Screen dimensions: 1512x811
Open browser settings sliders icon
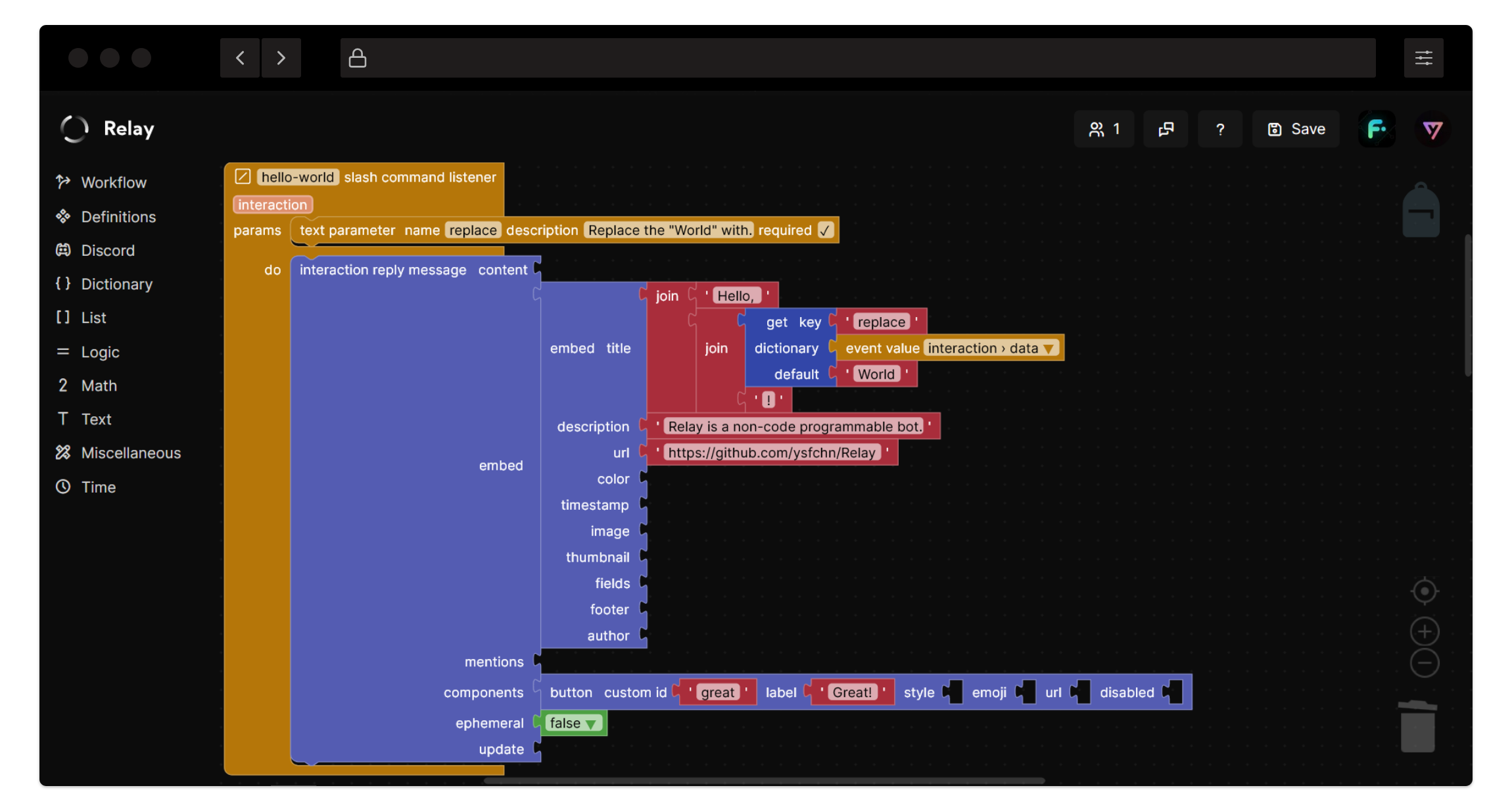coord(1423,58)
